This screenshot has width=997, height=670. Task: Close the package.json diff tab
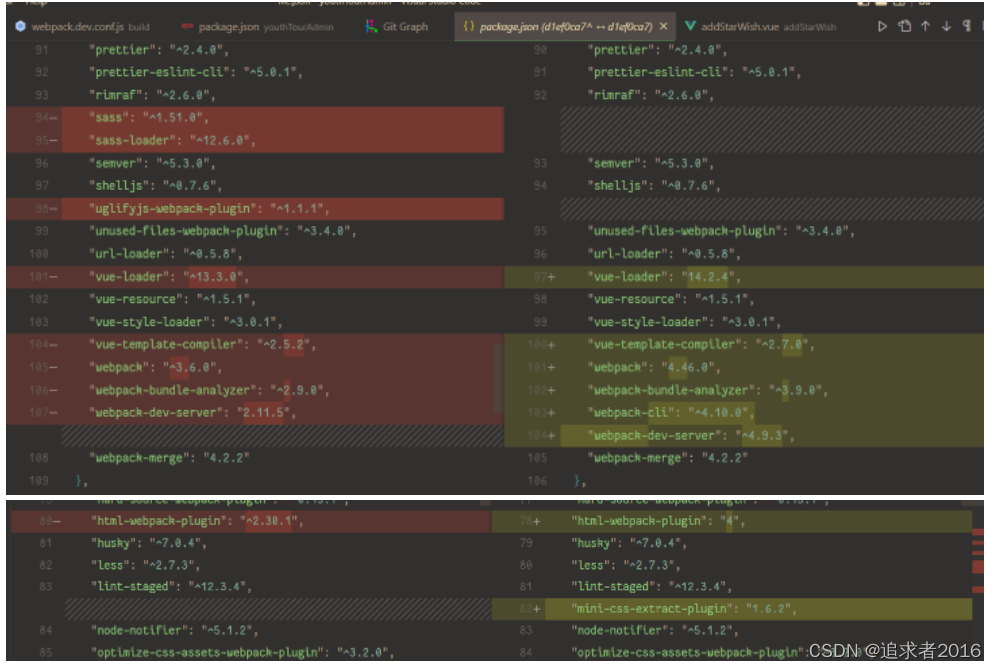[x=663, y=26]
